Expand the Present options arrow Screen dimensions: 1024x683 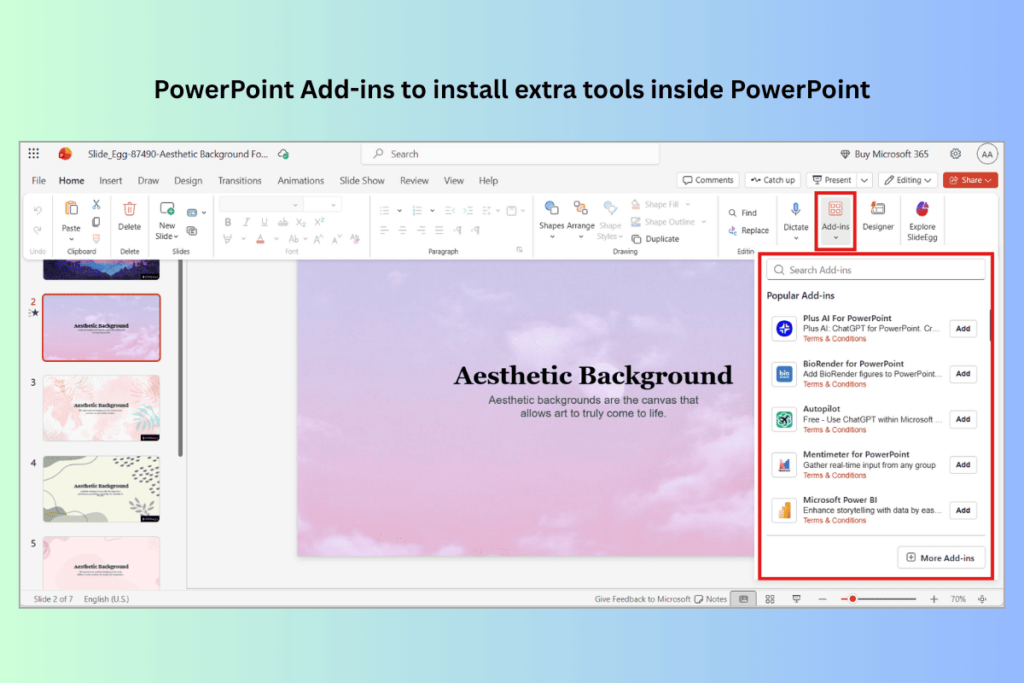pos(865,180)
